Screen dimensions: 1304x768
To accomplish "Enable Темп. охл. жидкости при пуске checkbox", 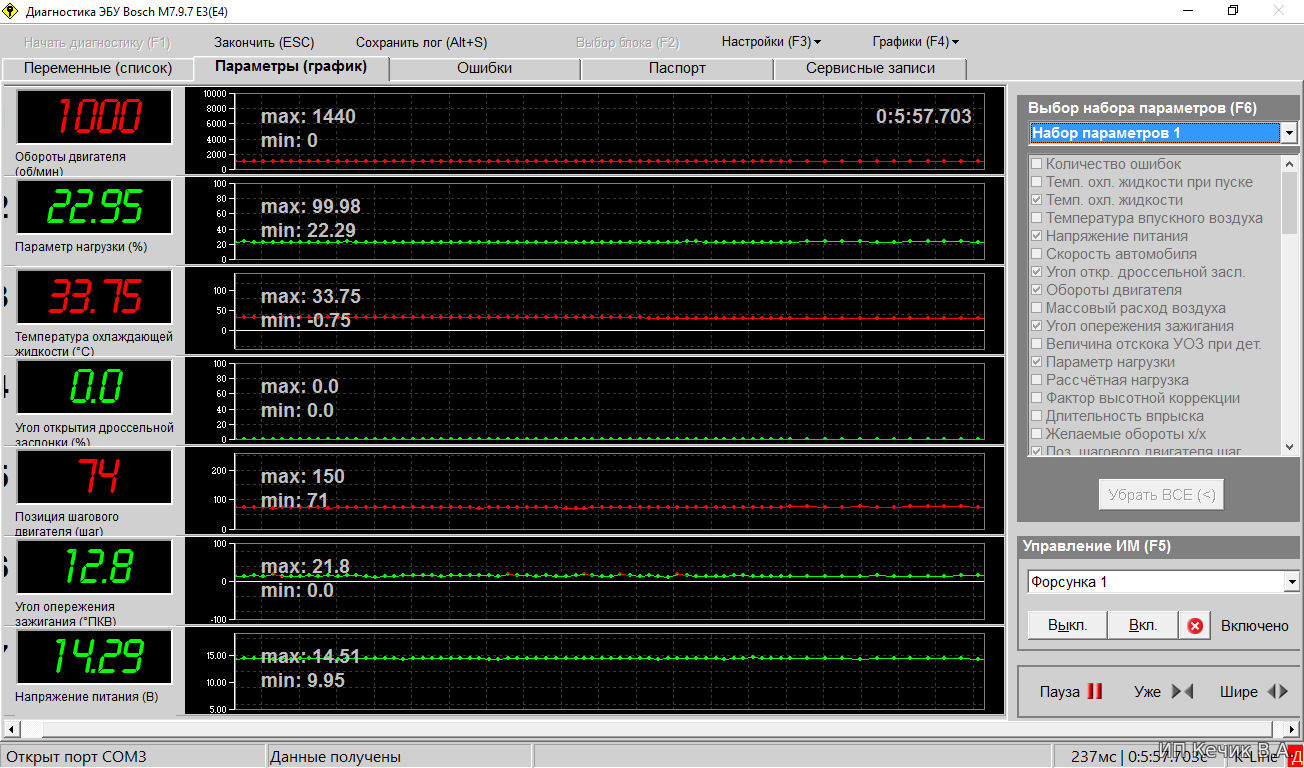I will click(x=1037, y=182).
